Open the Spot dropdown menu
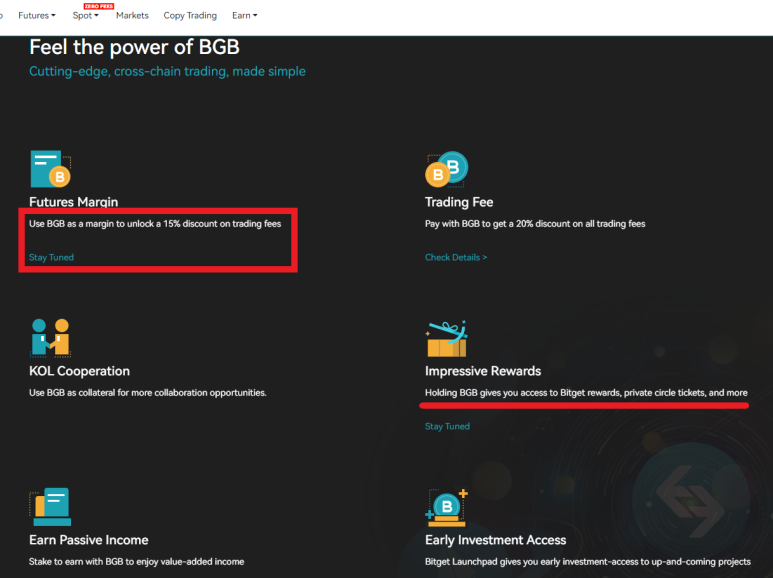This screenshot has height=578, width=773. pos(85,15)
